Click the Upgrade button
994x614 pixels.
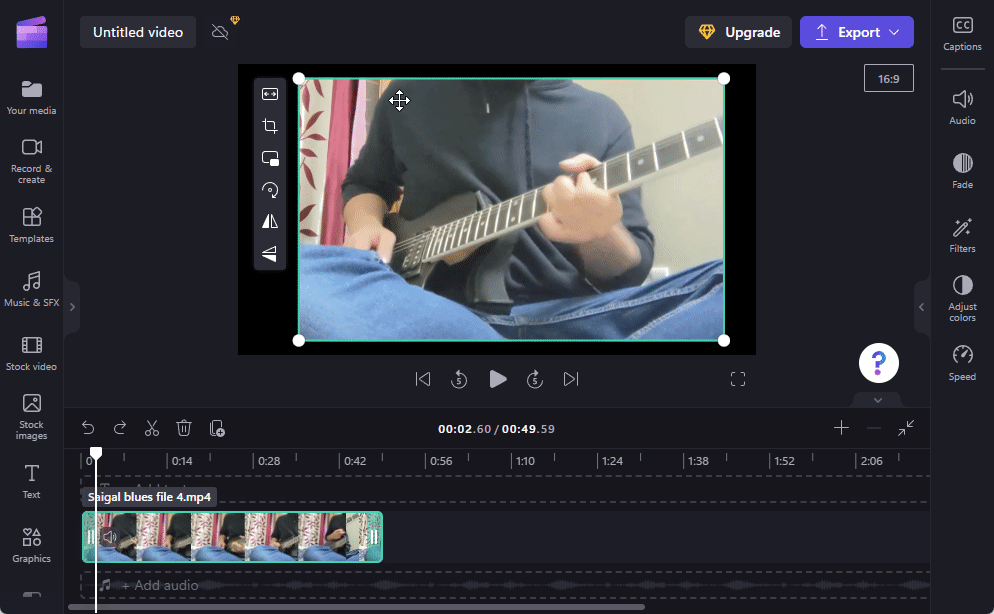[x=738, y=32]
